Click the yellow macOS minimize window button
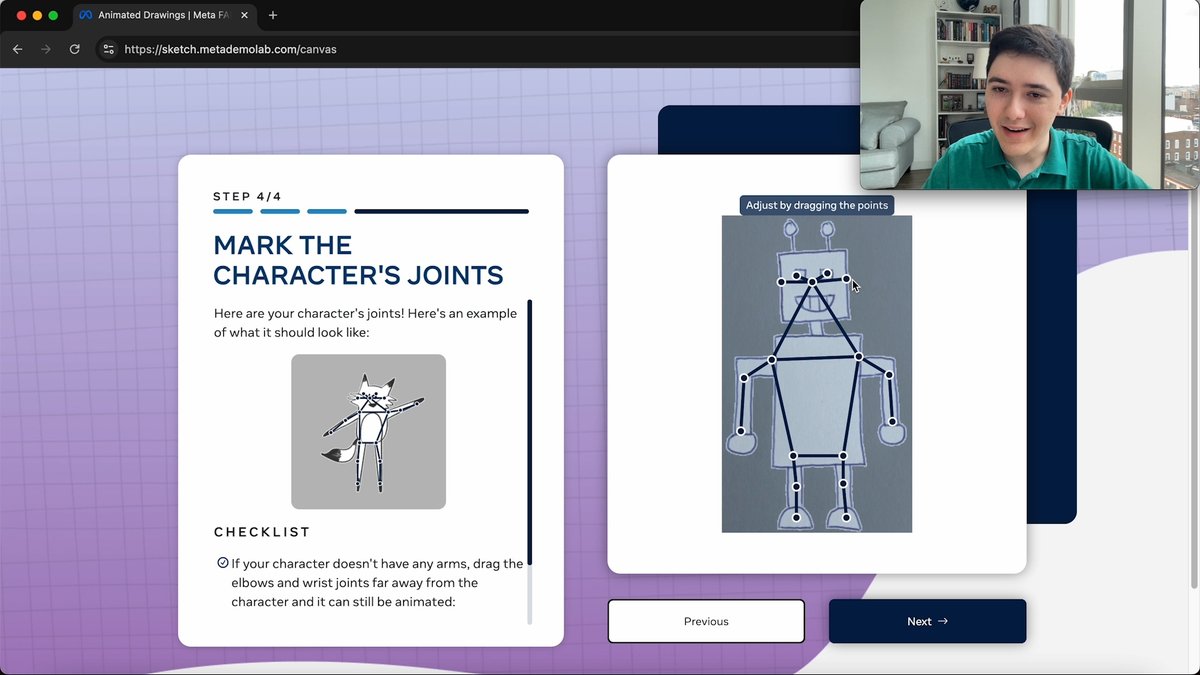The image size is (1200, 675). pyautogui.click(x=37, y=15)
